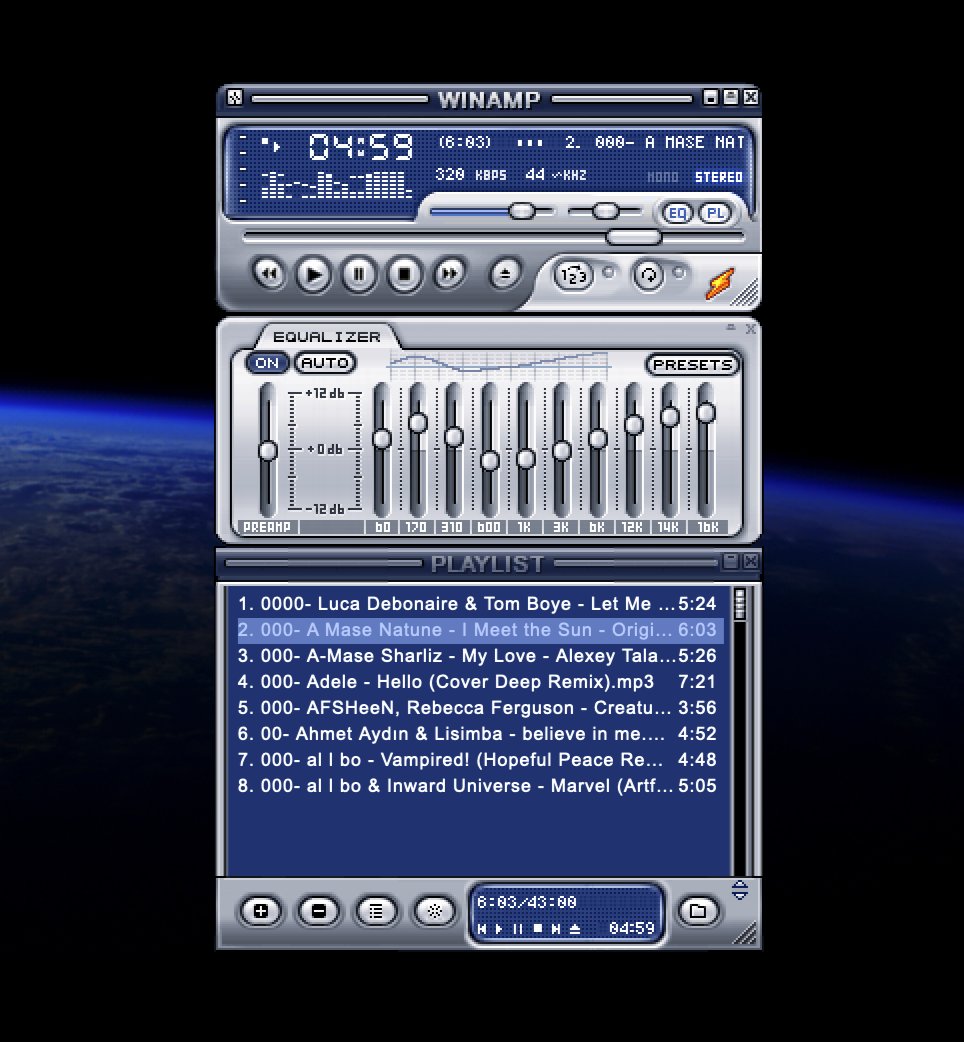
Task: Open the playlist load list folder button
Action: click(698, 911)
